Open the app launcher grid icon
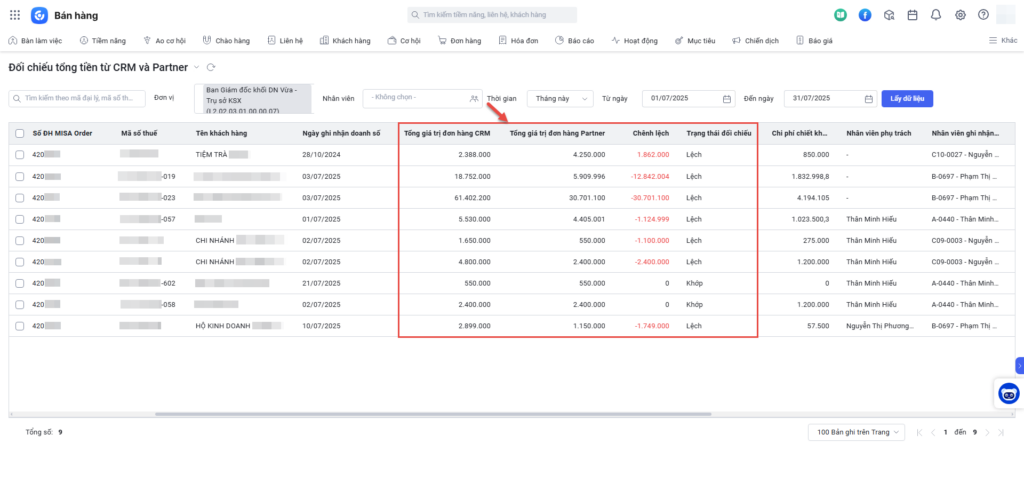Image resolution: width=1024 pixels, height=490 pixels. 13,15
